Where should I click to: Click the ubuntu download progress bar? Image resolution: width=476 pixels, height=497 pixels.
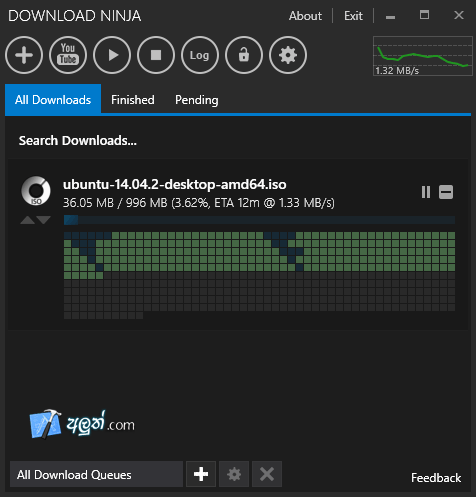[259, 220]
